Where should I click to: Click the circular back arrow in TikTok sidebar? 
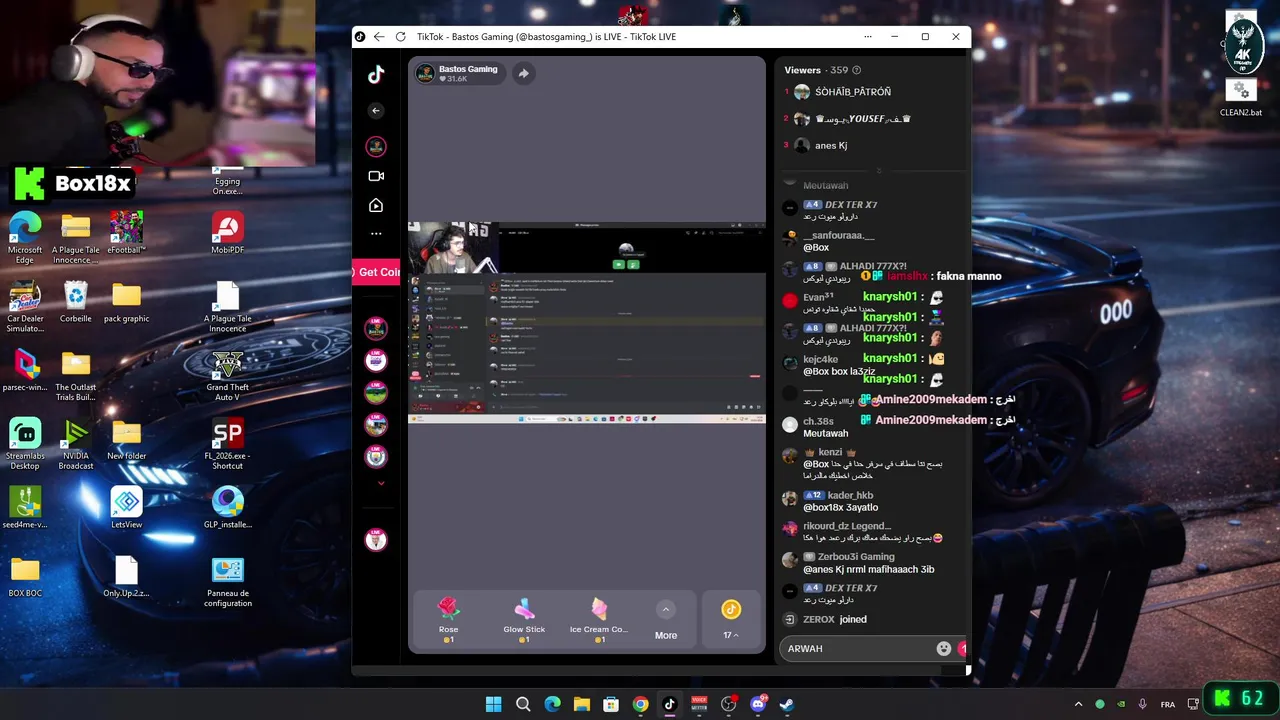376,111
